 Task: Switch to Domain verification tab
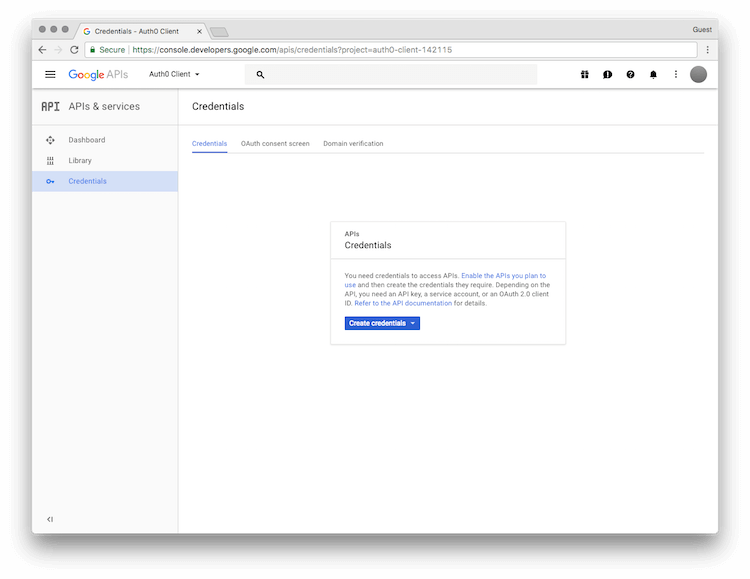pos(353,144)
